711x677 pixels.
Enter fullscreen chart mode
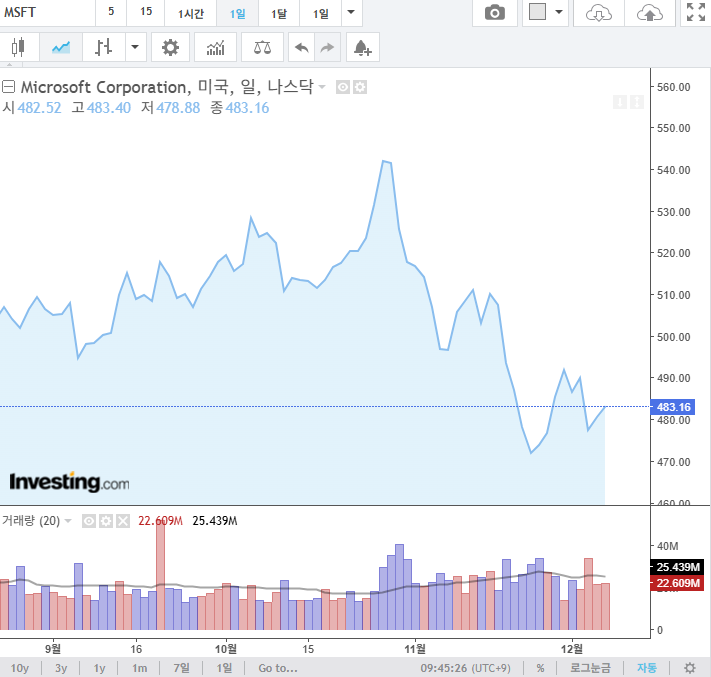pyautogui.click(x=694, y=13)
